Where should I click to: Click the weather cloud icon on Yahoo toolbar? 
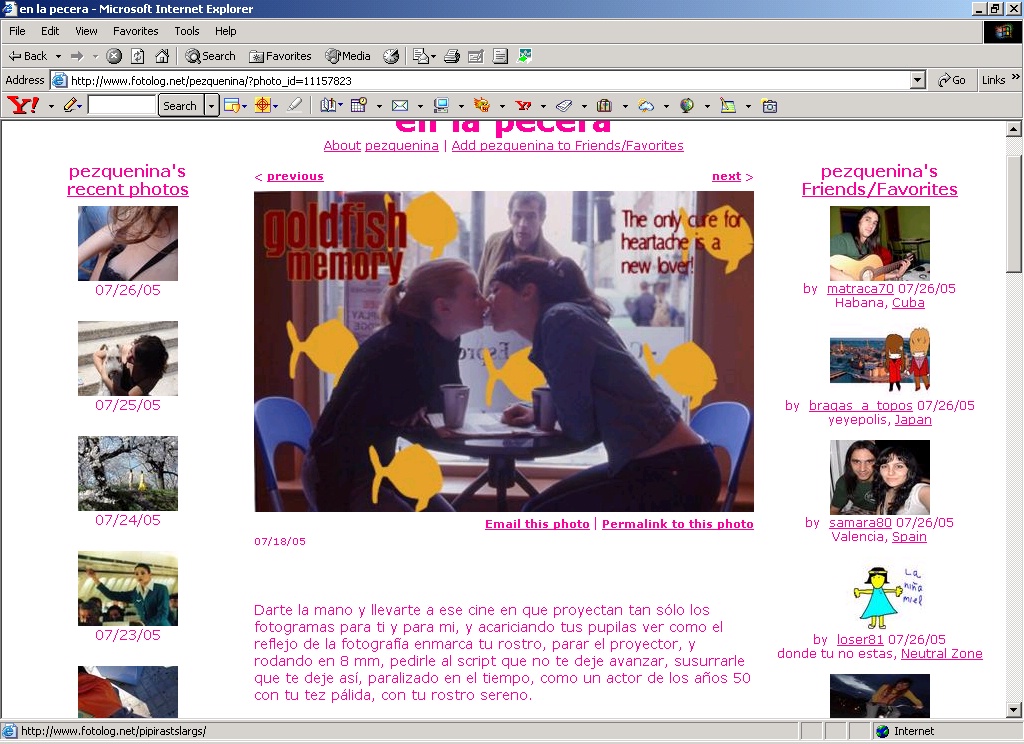pyautogui.click(x=646, y=105)
